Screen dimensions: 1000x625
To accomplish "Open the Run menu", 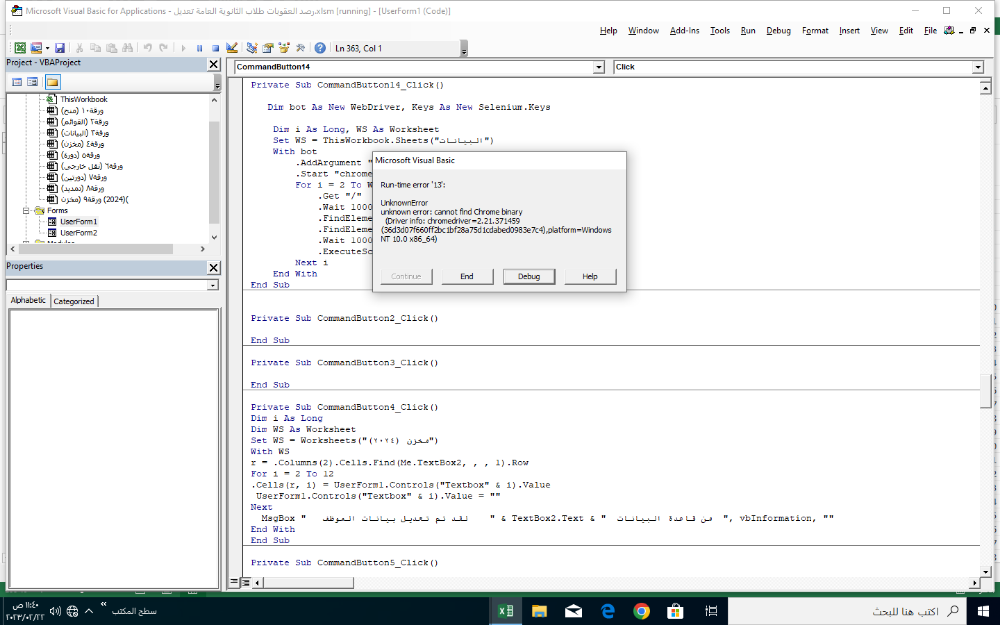I will pos(747,30).
